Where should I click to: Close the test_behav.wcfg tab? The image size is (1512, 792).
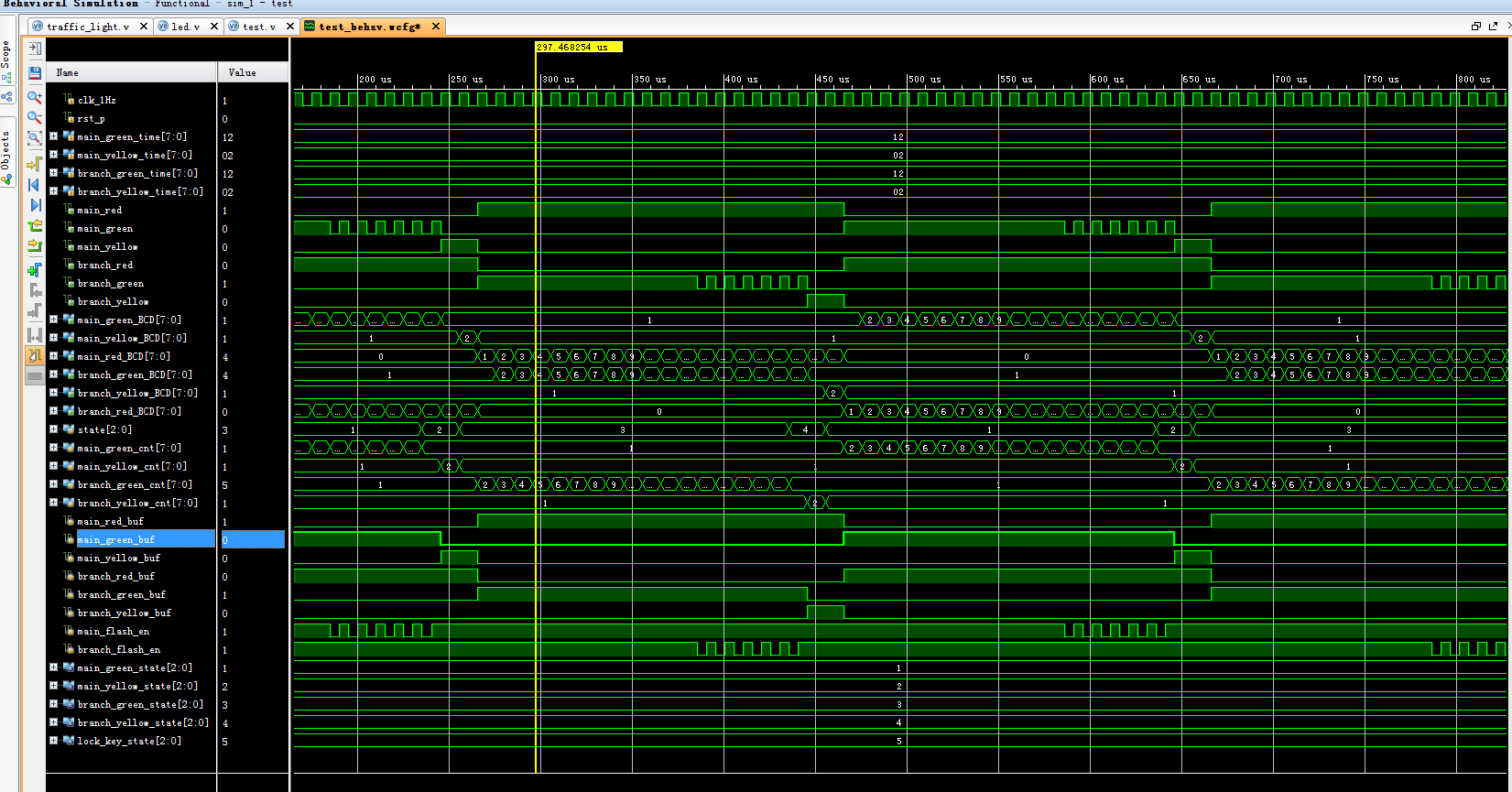[436, 27]
